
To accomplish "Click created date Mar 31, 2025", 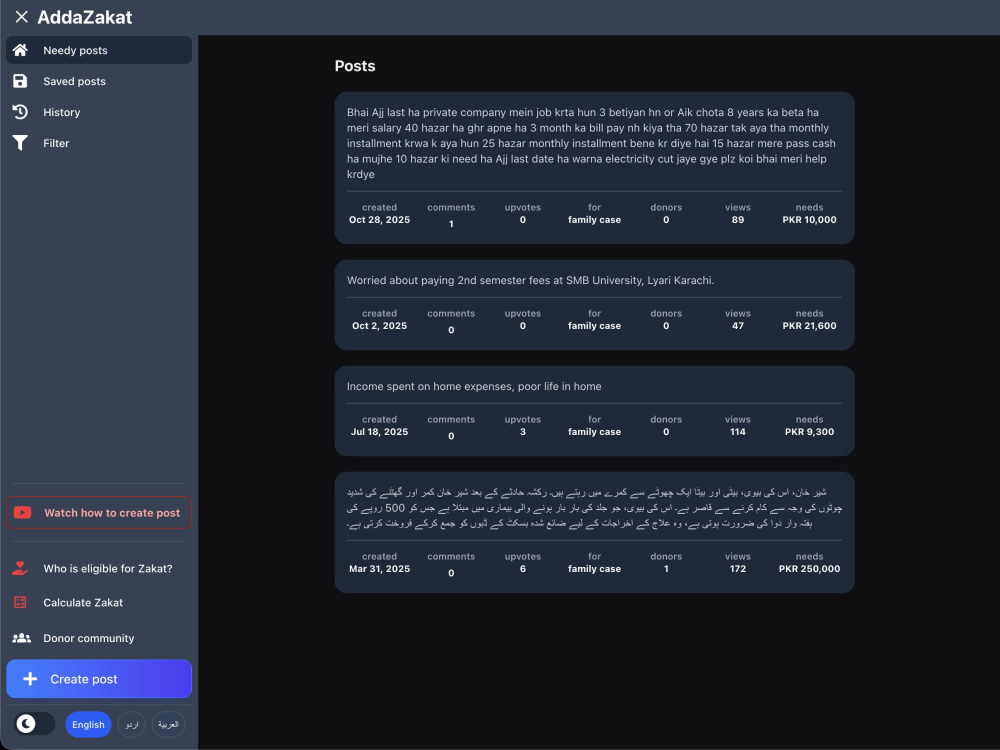I will tap(379, 569).
